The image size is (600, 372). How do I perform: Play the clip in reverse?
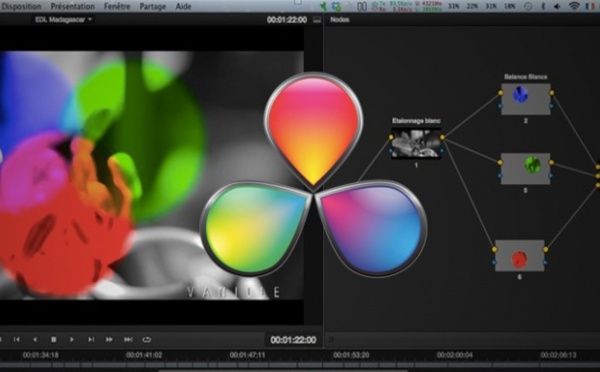click(35, 339)
